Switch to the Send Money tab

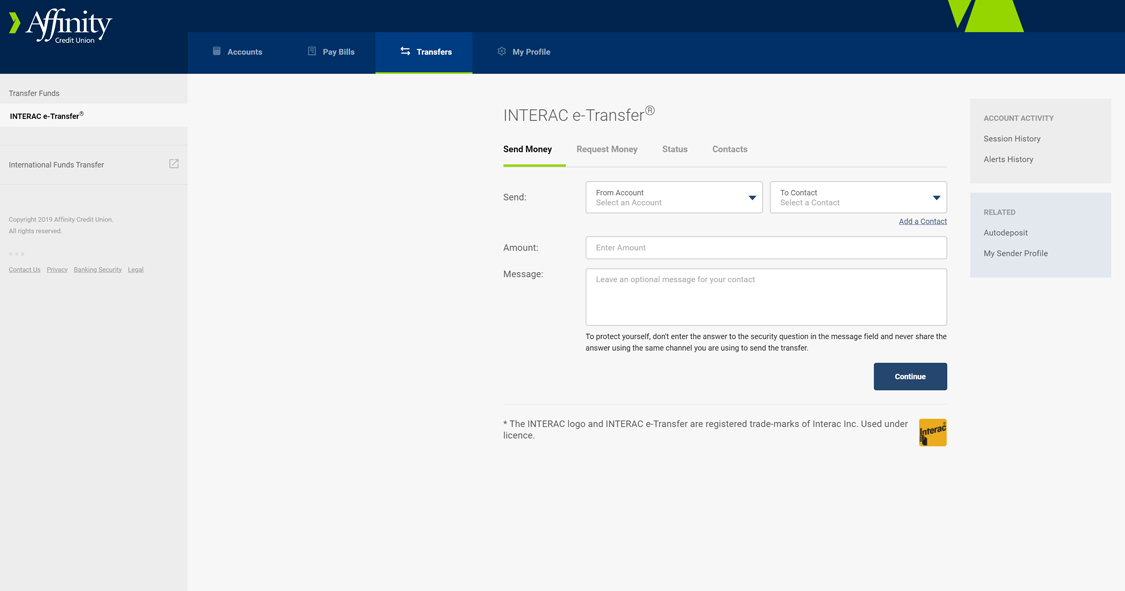coord(527,149)
